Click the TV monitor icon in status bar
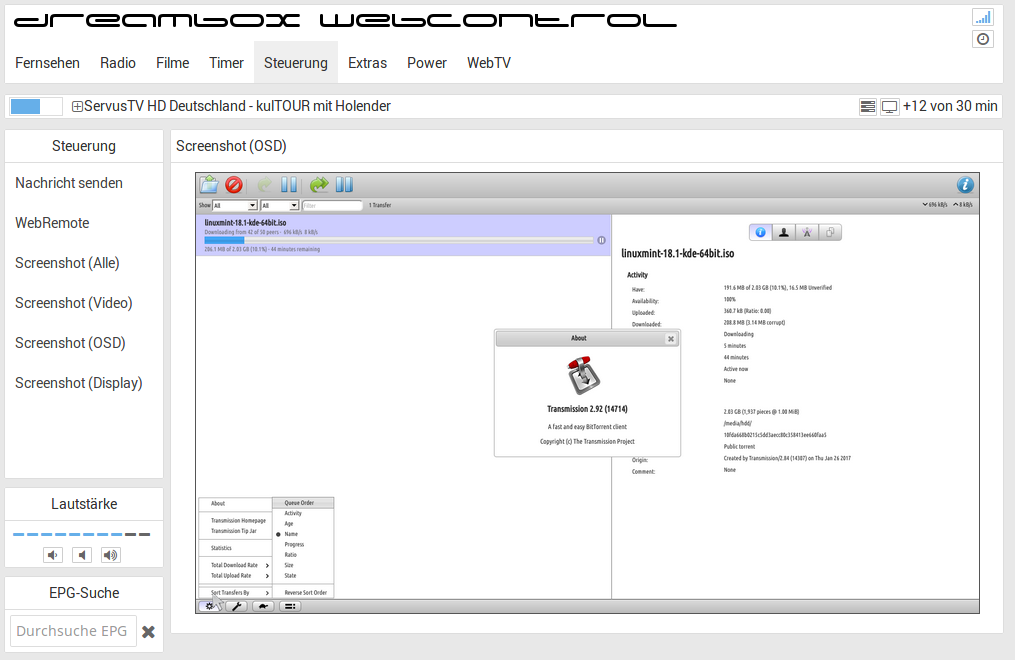 point(889,107)
